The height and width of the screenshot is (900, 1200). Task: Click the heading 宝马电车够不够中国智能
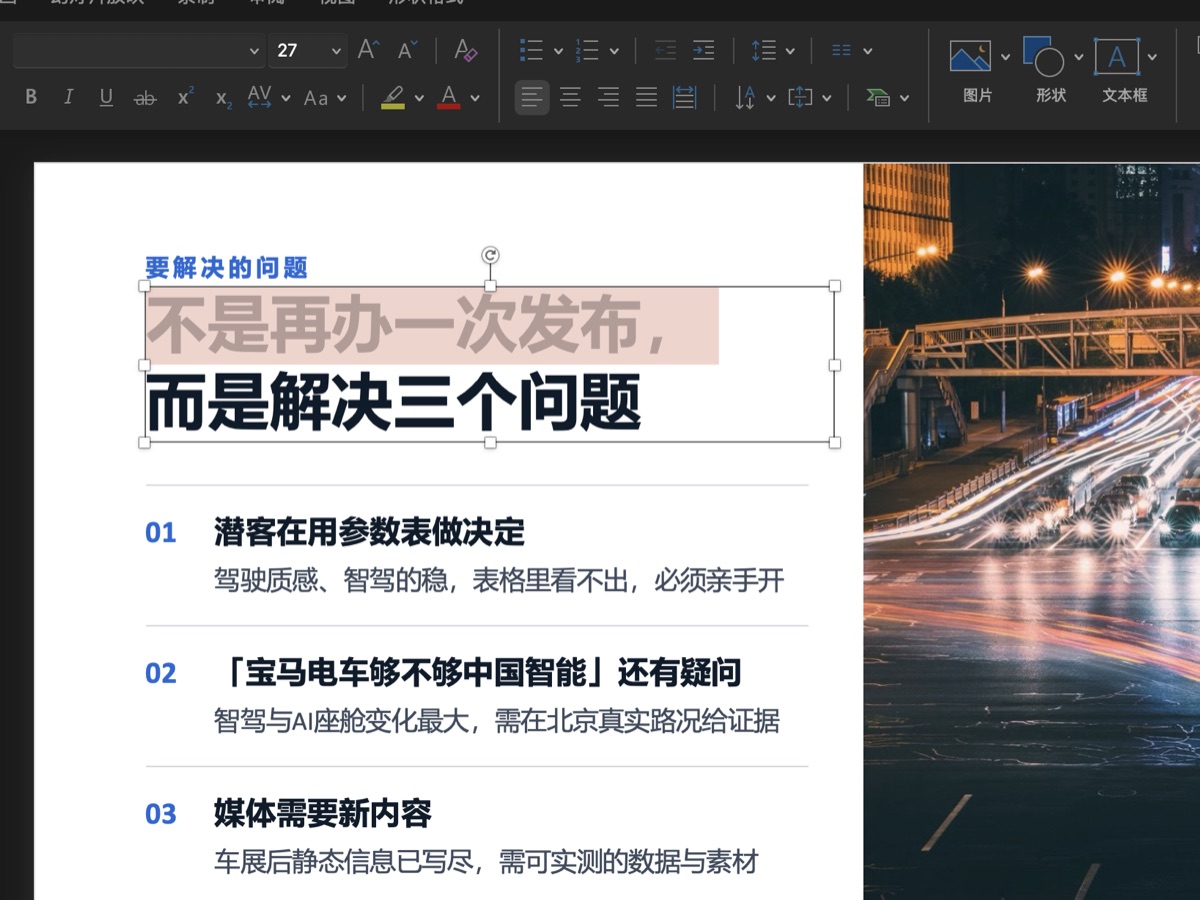pos(417,673)
